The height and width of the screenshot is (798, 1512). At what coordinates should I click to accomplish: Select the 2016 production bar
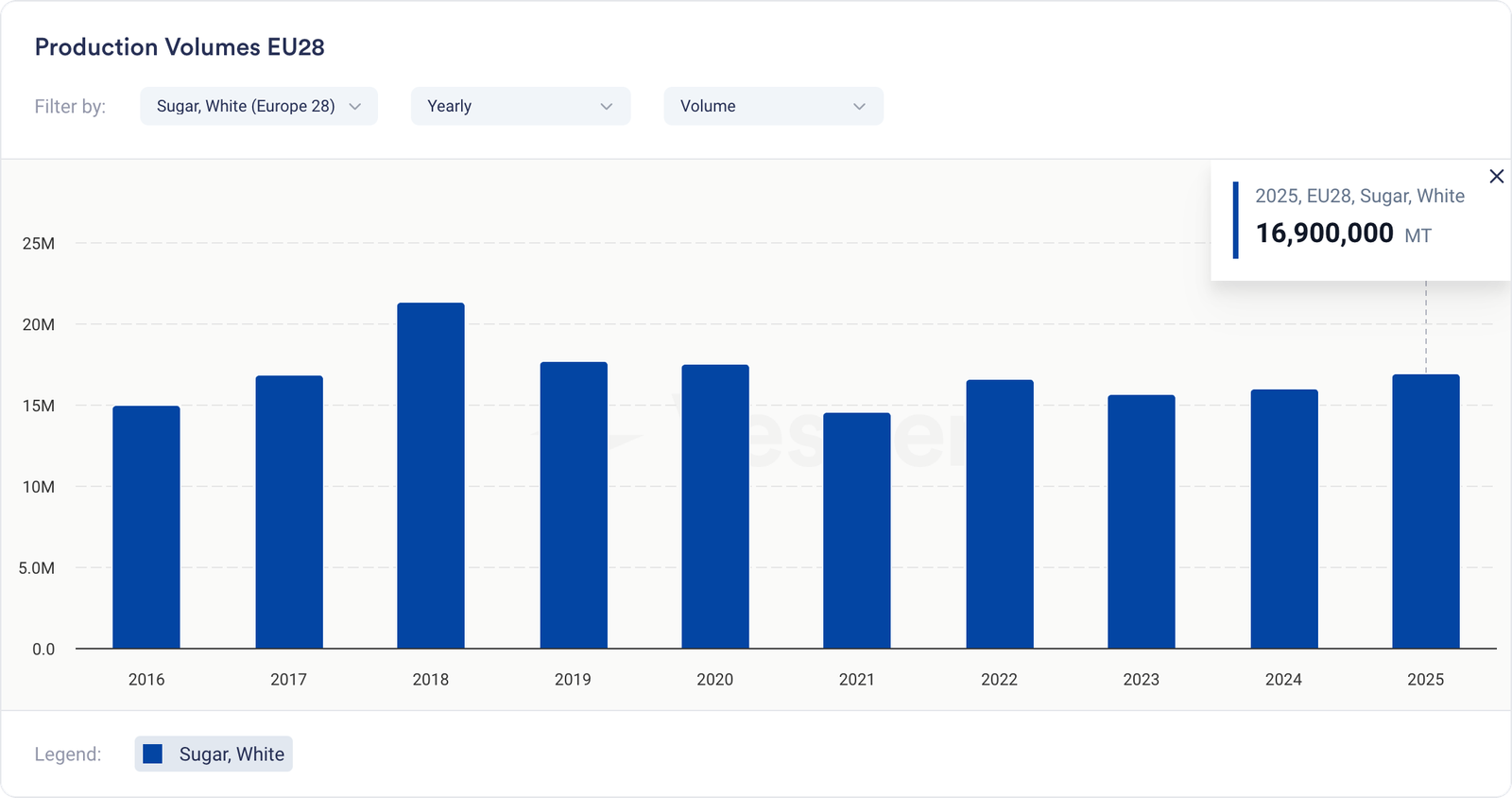pos(146,528)
